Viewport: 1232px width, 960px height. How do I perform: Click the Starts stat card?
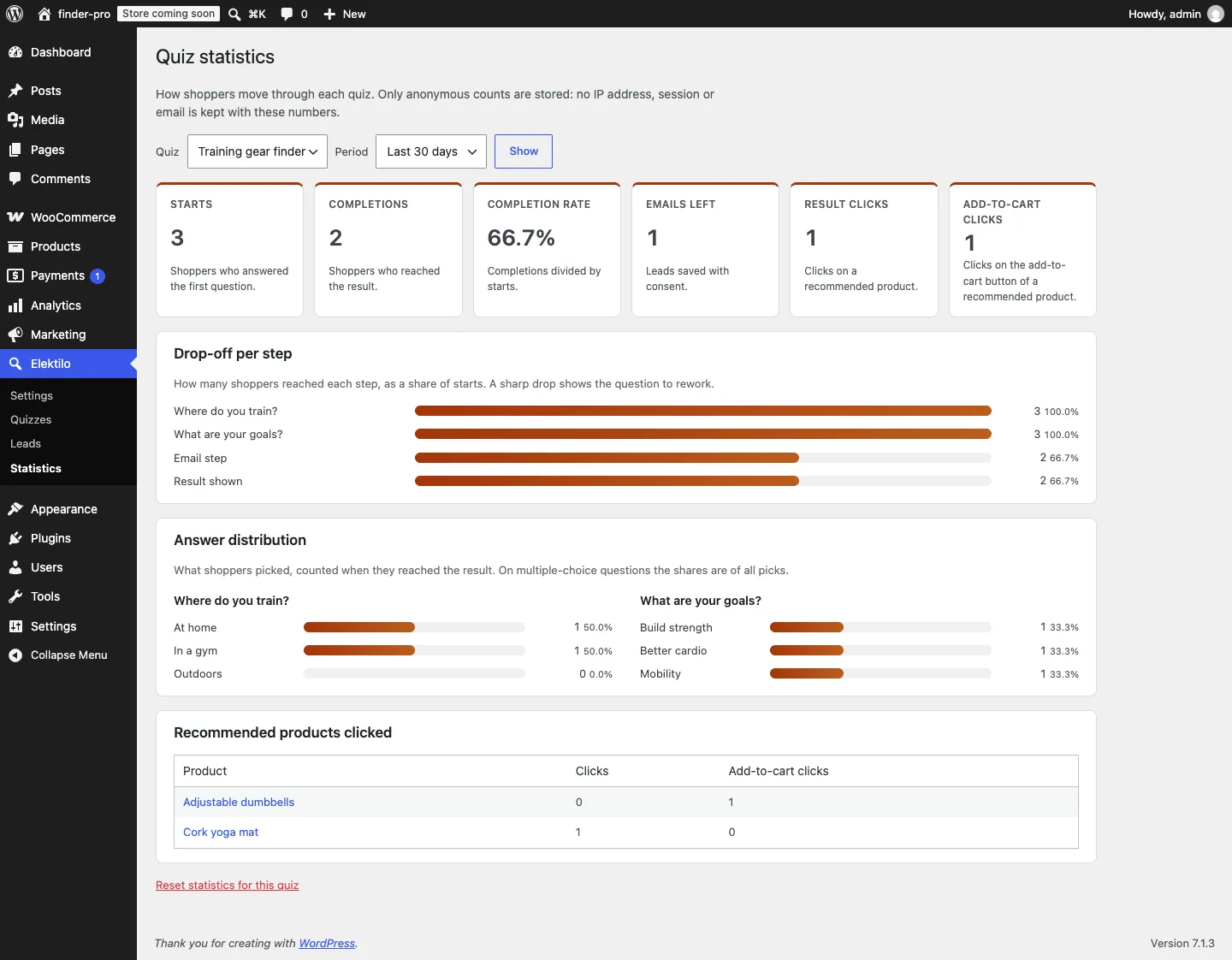pos(229,250)
